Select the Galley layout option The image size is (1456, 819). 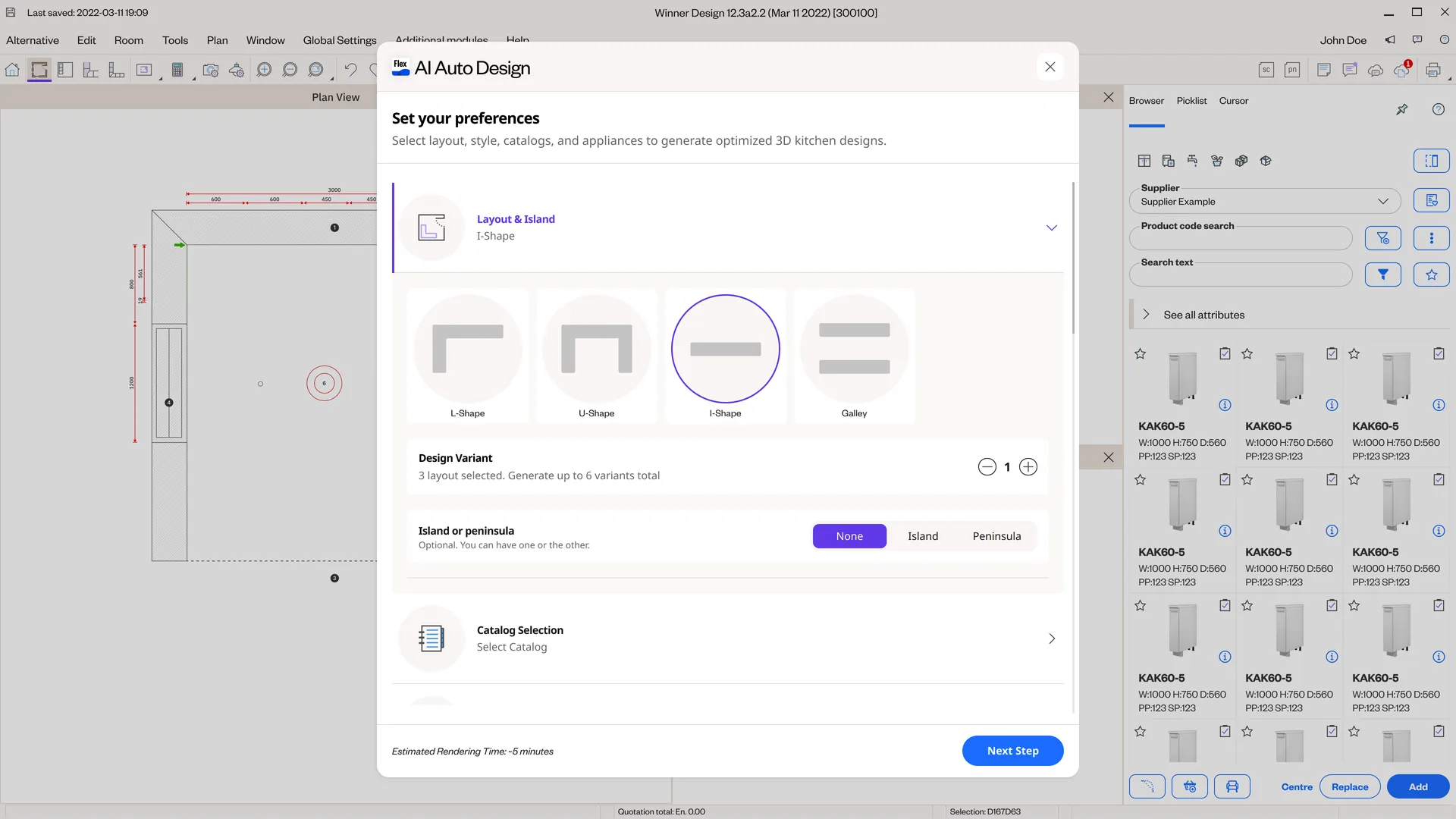[x=855, y=356]
